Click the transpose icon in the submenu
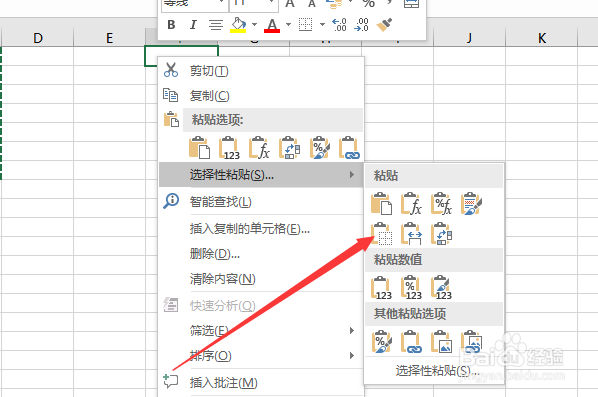 (442, 233)
